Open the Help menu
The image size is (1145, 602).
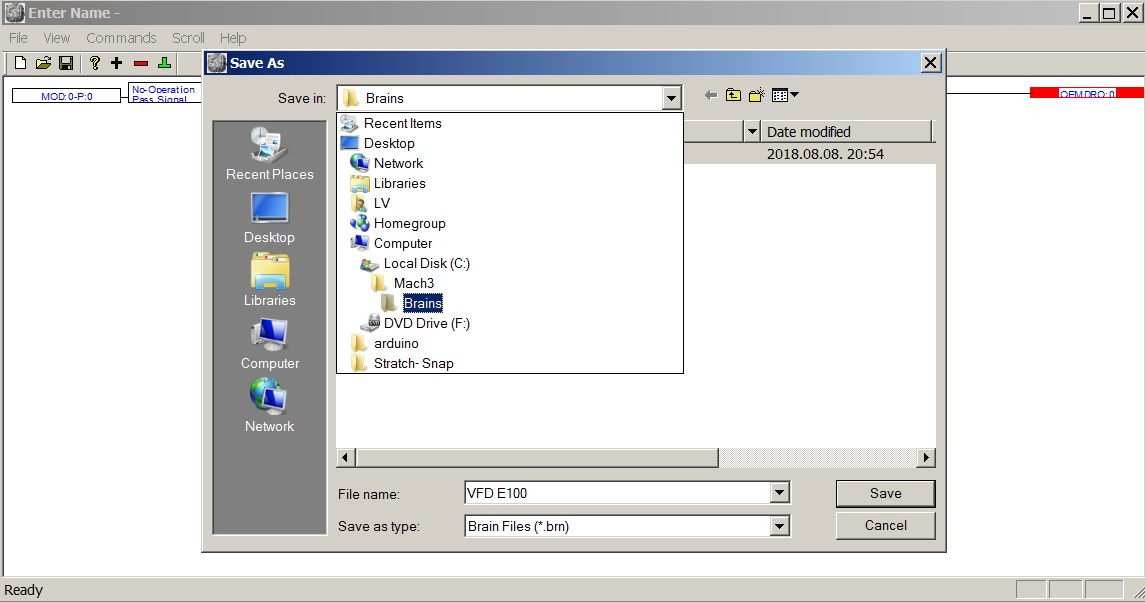tap(233, 38)
